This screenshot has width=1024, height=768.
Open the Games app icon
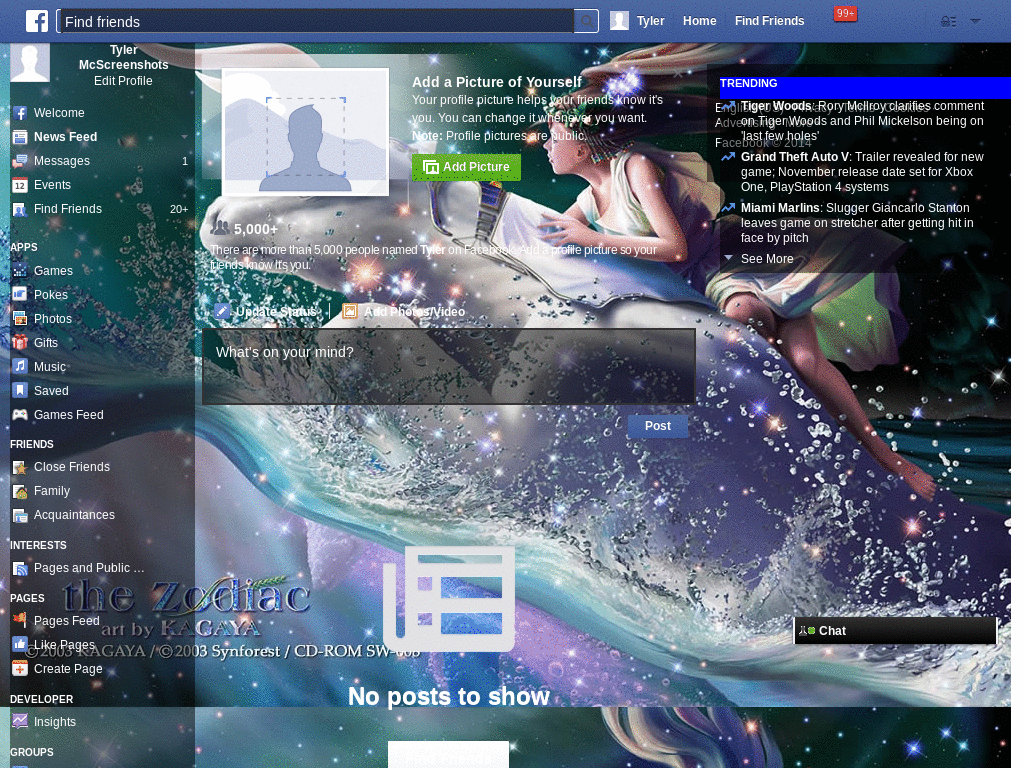(20, 271)
